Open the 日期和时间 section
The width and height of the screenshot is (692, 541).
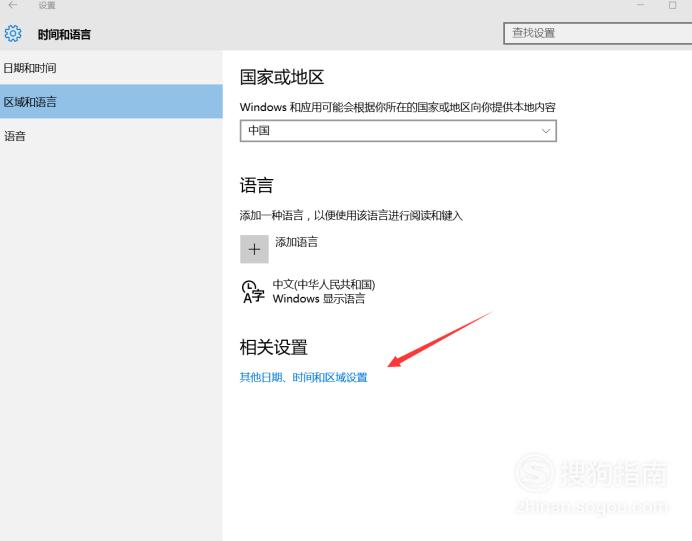[x=111, y=68]
